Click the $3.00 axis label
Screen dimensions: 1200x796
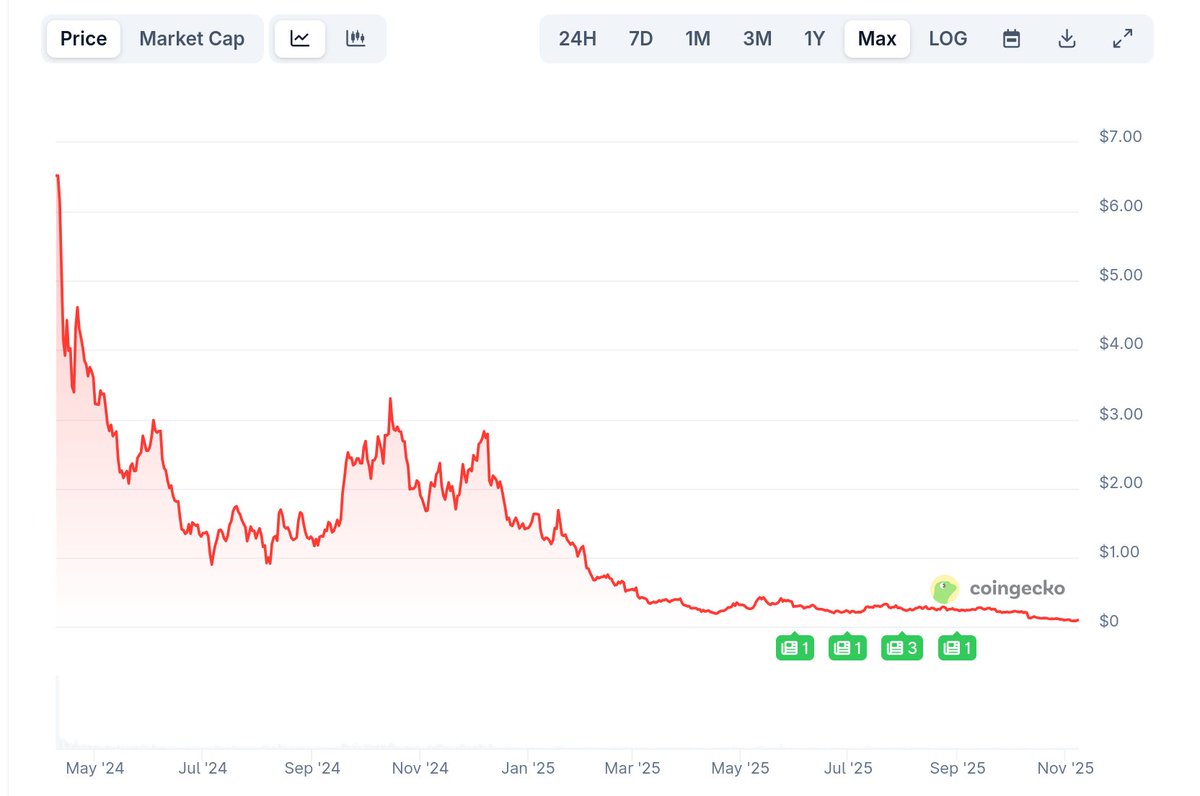1120,414
